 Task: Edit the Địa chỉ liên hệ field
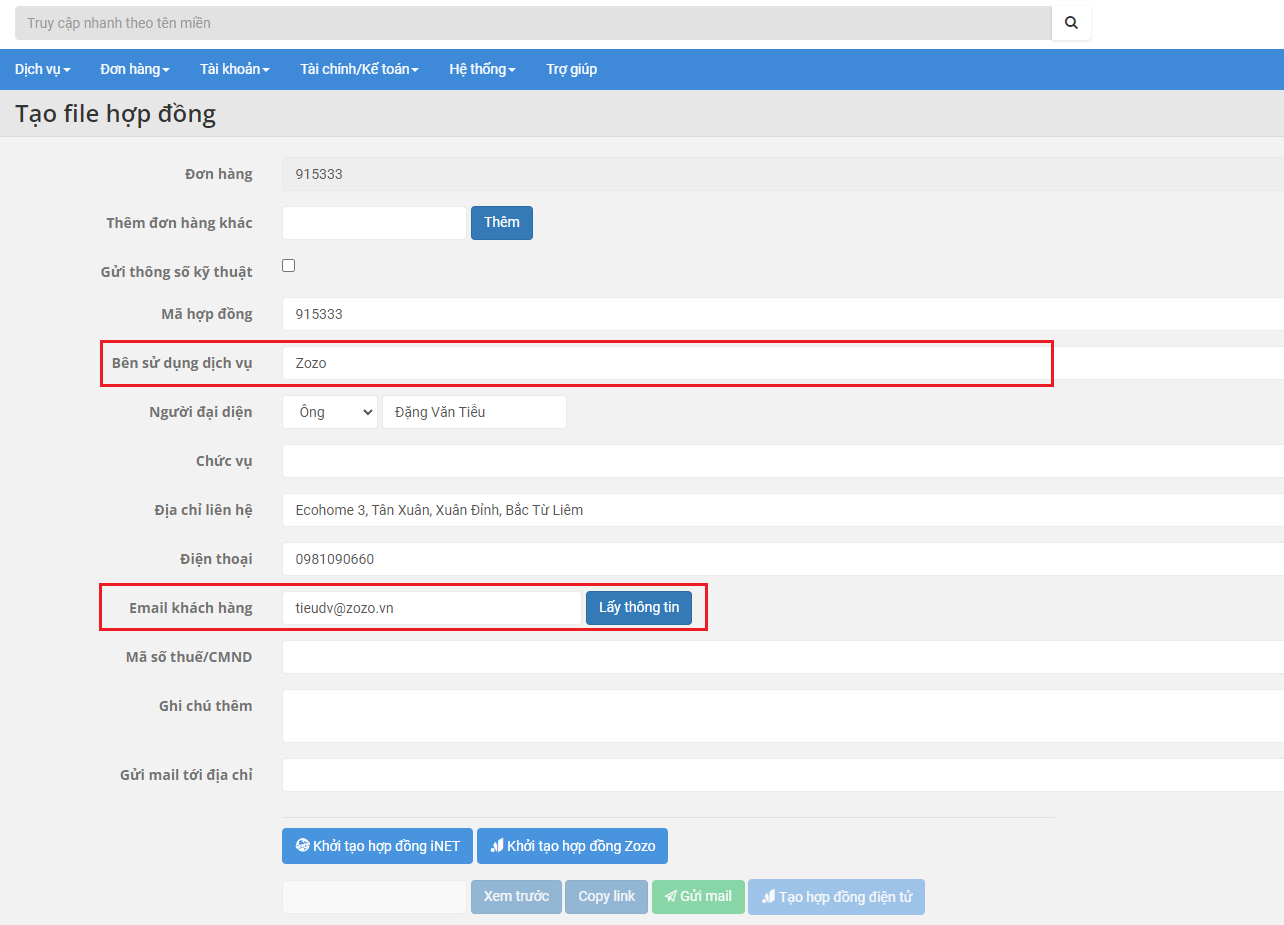(783, 510)
